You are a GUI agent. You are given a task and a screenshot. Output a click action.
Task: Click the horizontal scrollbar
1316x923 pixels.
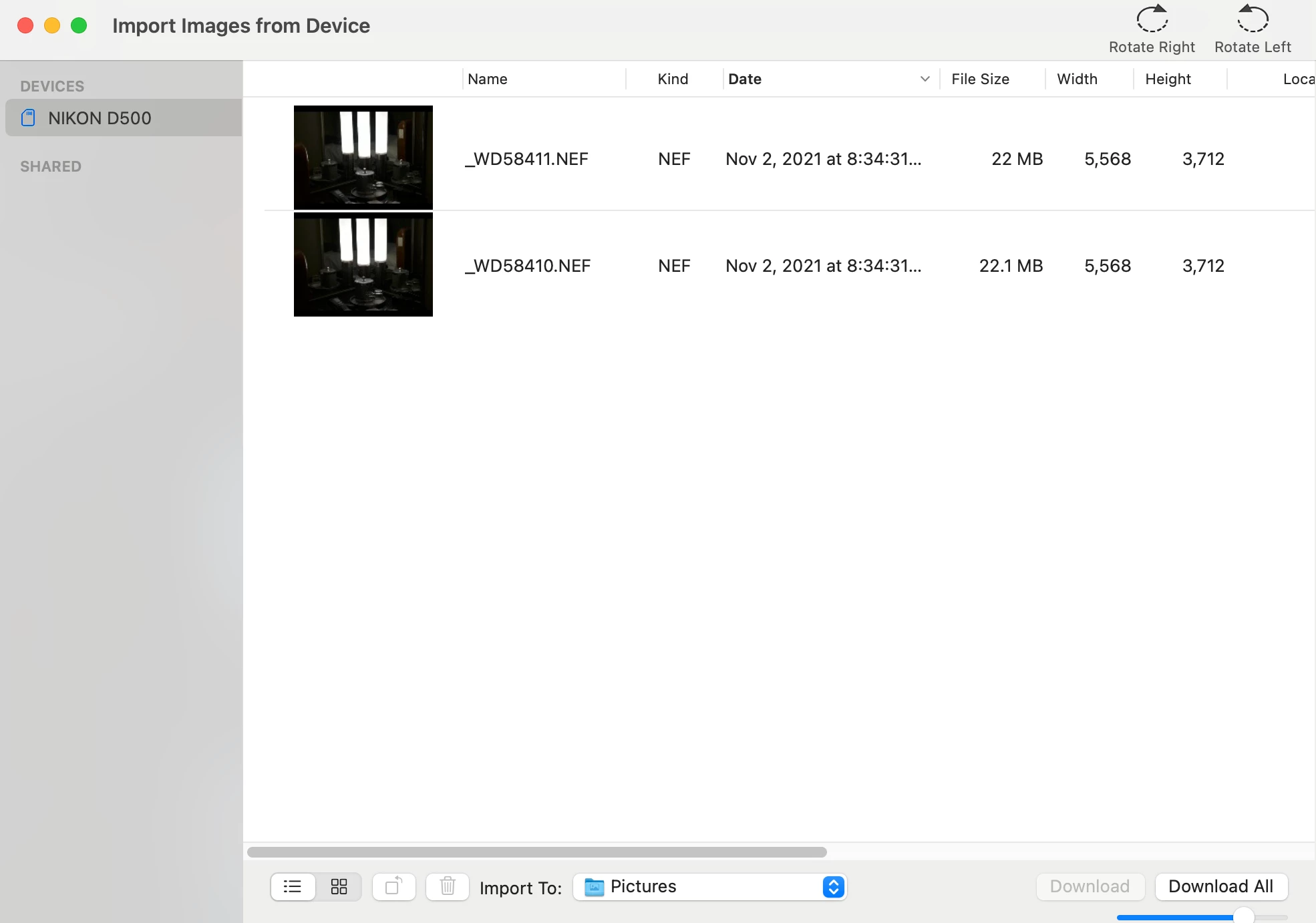pyautogui.click(x=536, y=852)
